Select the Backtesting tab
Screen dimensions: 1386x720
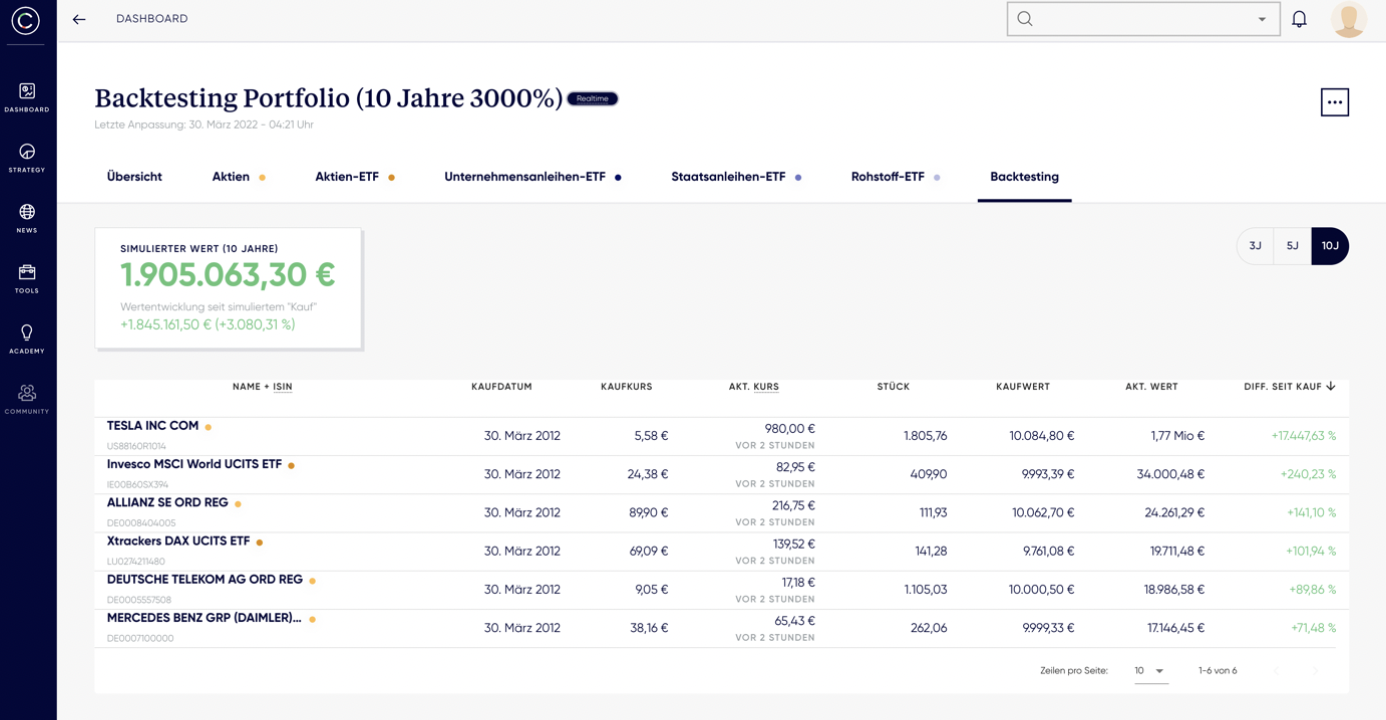tap(1024, 177)
